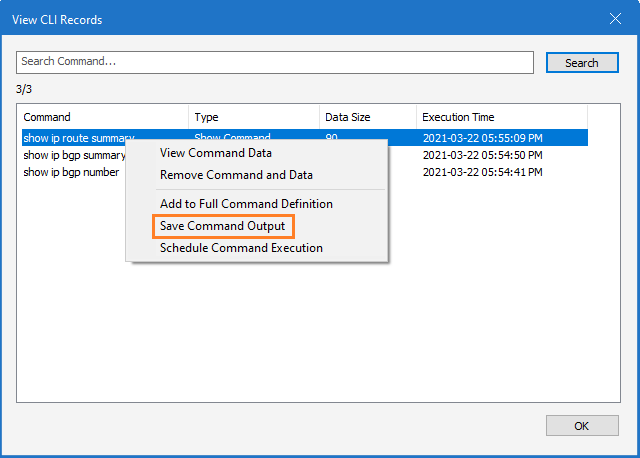Select the show ip bgp number row
The height and width of the screenshot is (458, 640).
click(x=70, y=172)
